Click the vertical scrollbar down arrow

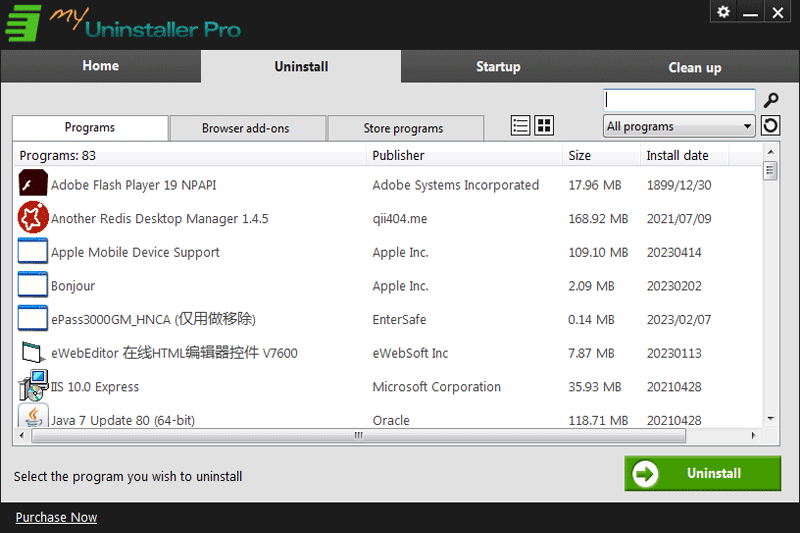770,419
